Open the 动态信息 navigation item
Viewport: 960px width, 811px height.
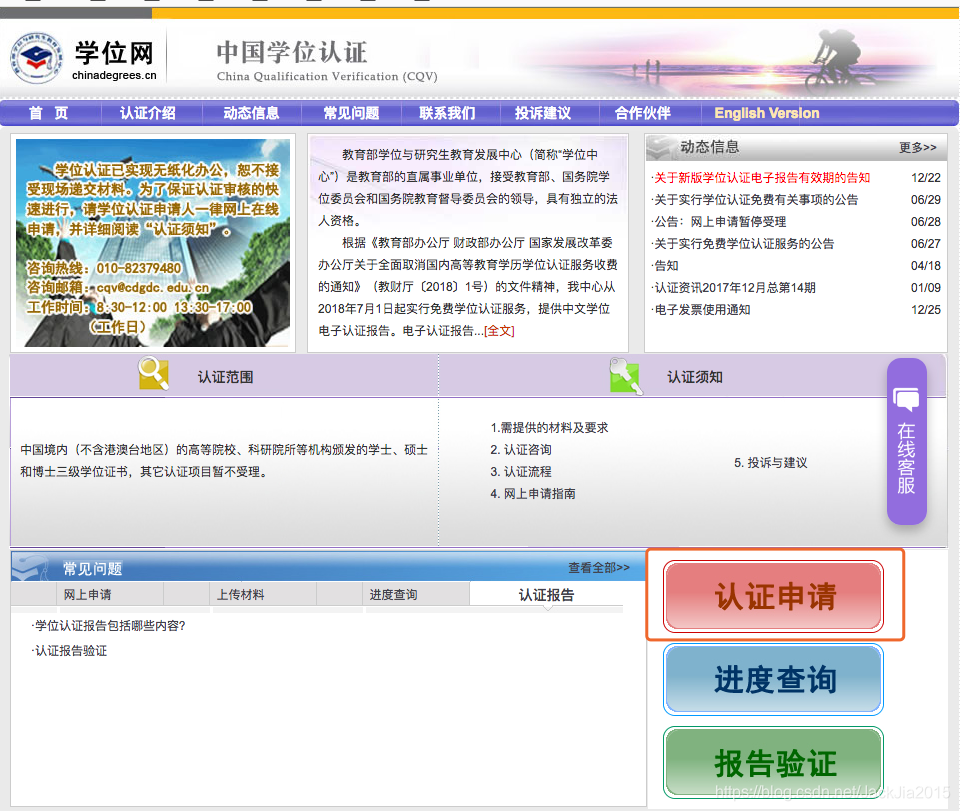[251, 113]
